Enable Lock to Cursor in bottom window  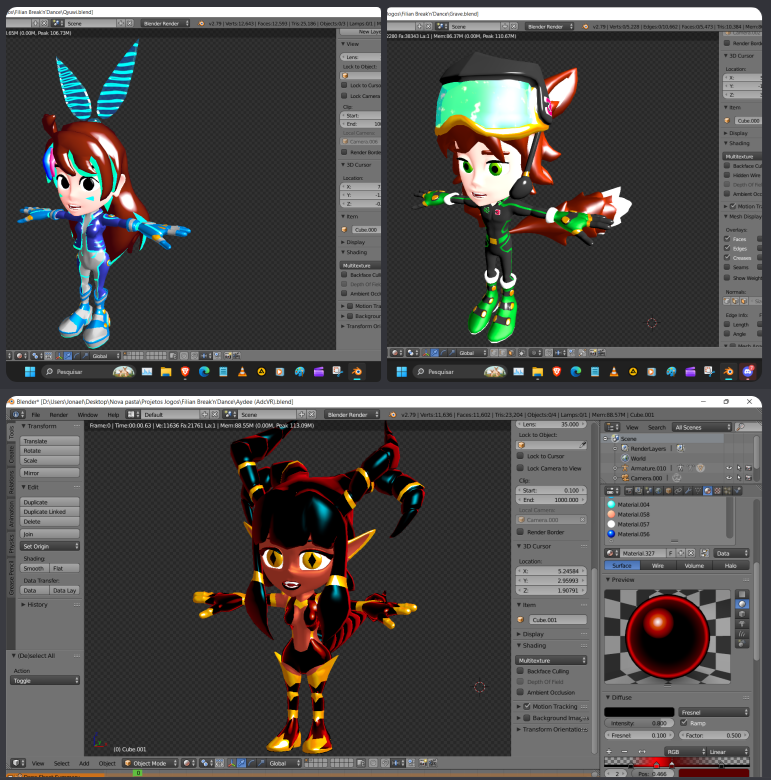point(520,456)
